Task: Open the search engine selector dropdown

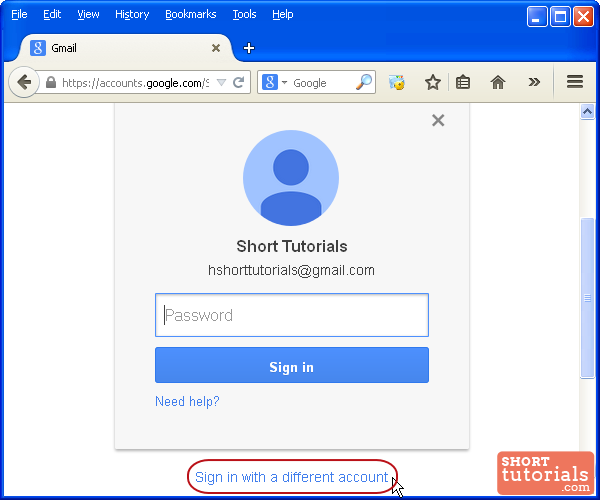Action: pyautogui.click(x=273, y=83)
